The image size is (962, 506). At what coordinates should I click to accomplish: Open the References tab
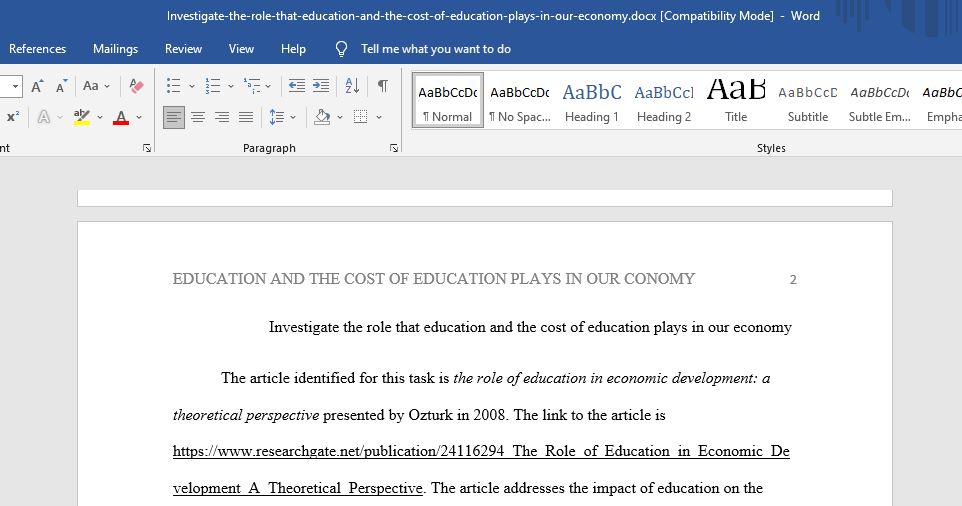(x=37, y=49)
